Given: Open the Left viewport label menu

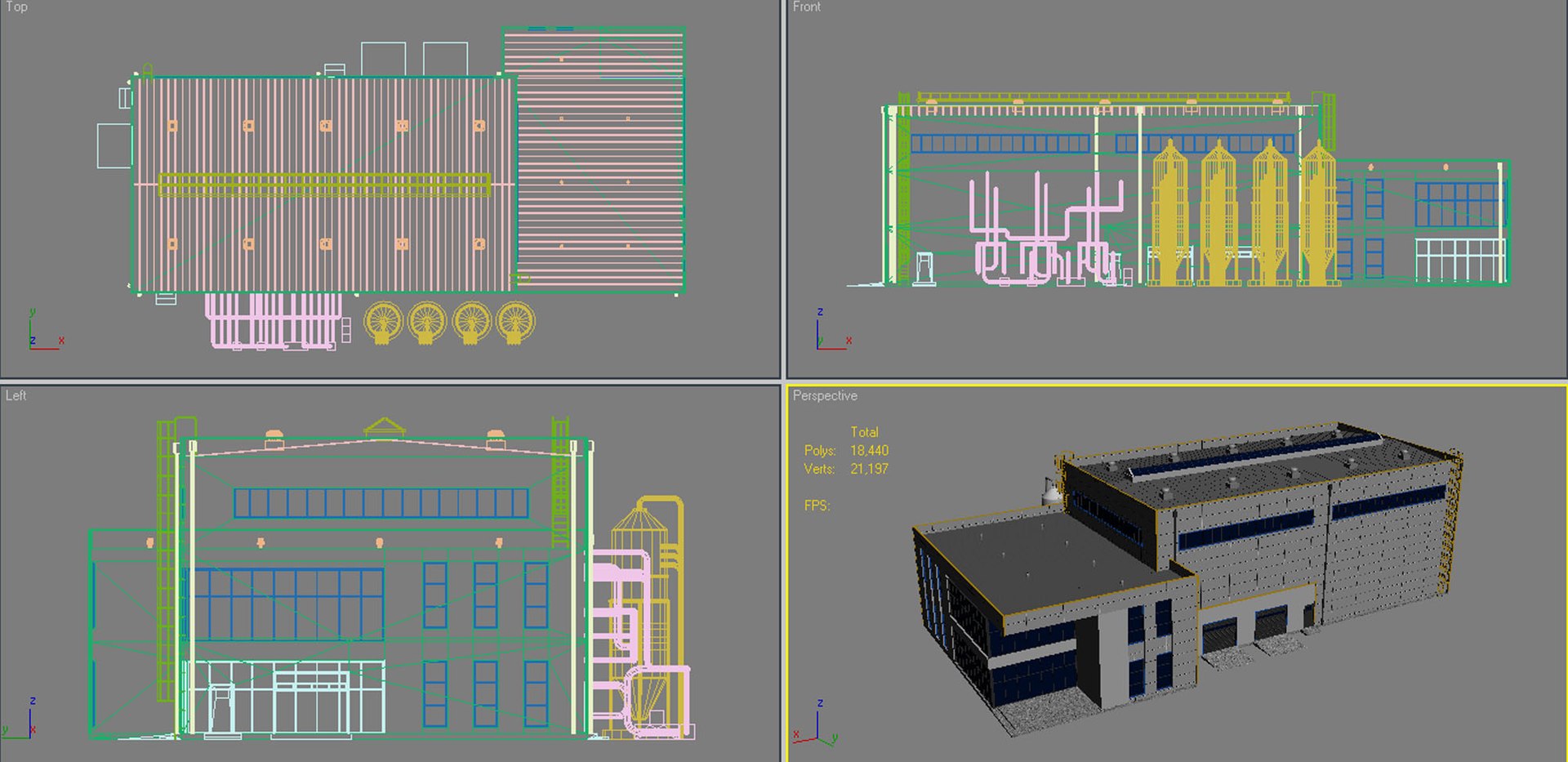Looking at the screenshot, I should click(x=16, y=395).
